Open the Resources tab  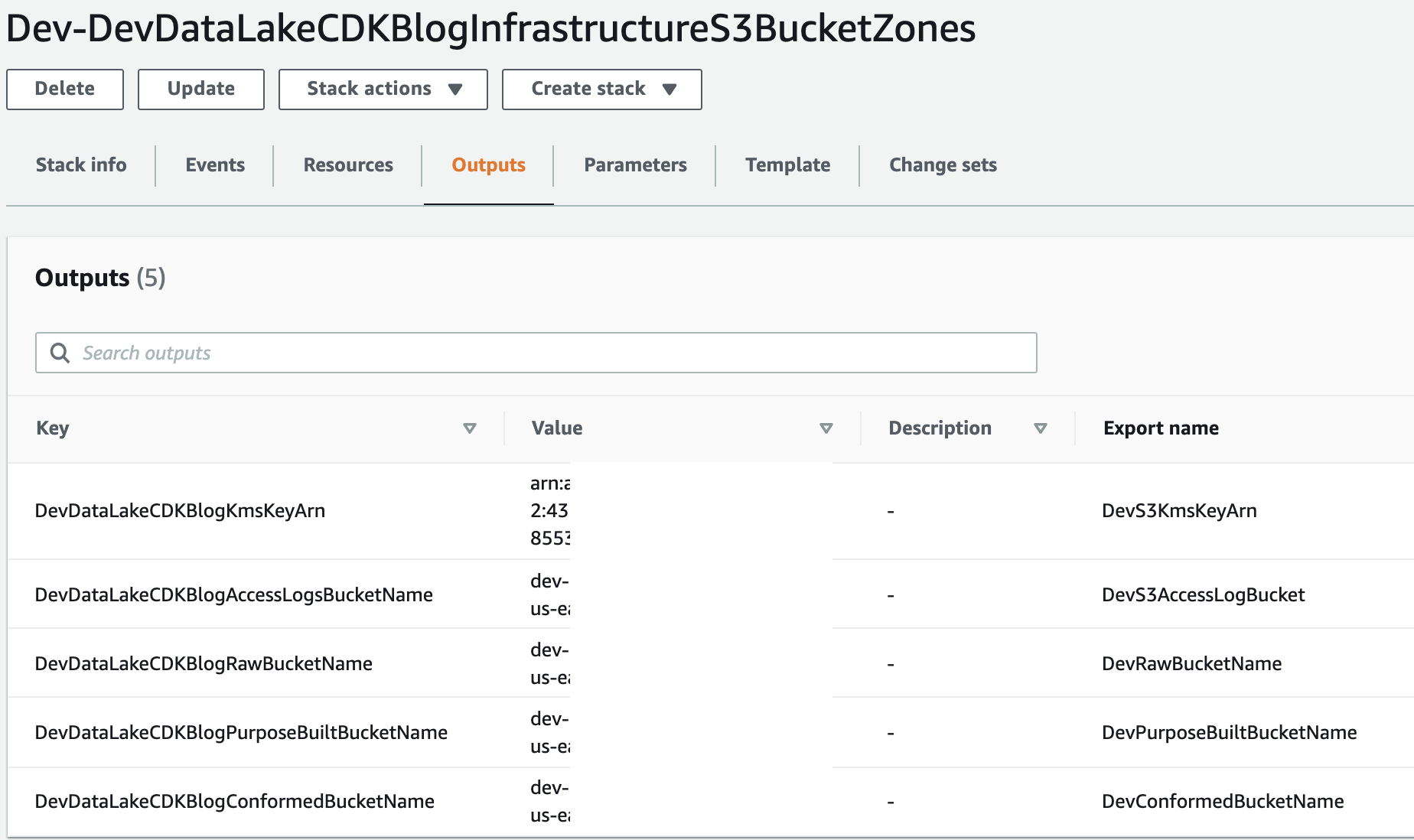click(x=348, y=165)
